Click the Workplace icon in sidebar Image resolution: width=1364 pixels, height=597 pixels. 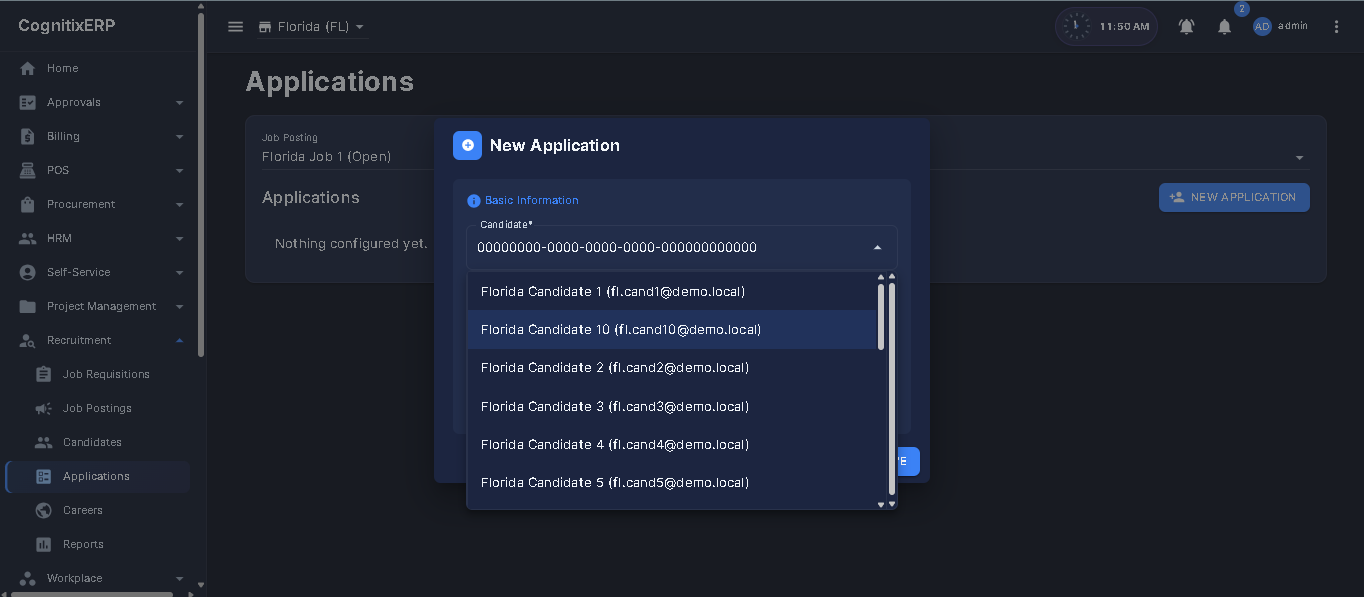(28, 578)
